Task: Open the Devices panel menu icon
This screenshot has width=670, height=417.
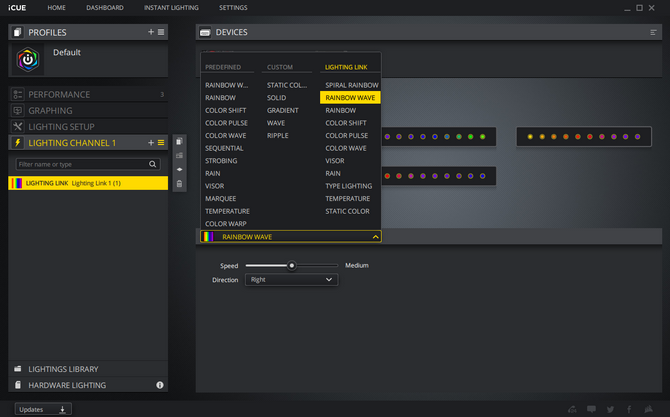Action: tap(653, 32)
